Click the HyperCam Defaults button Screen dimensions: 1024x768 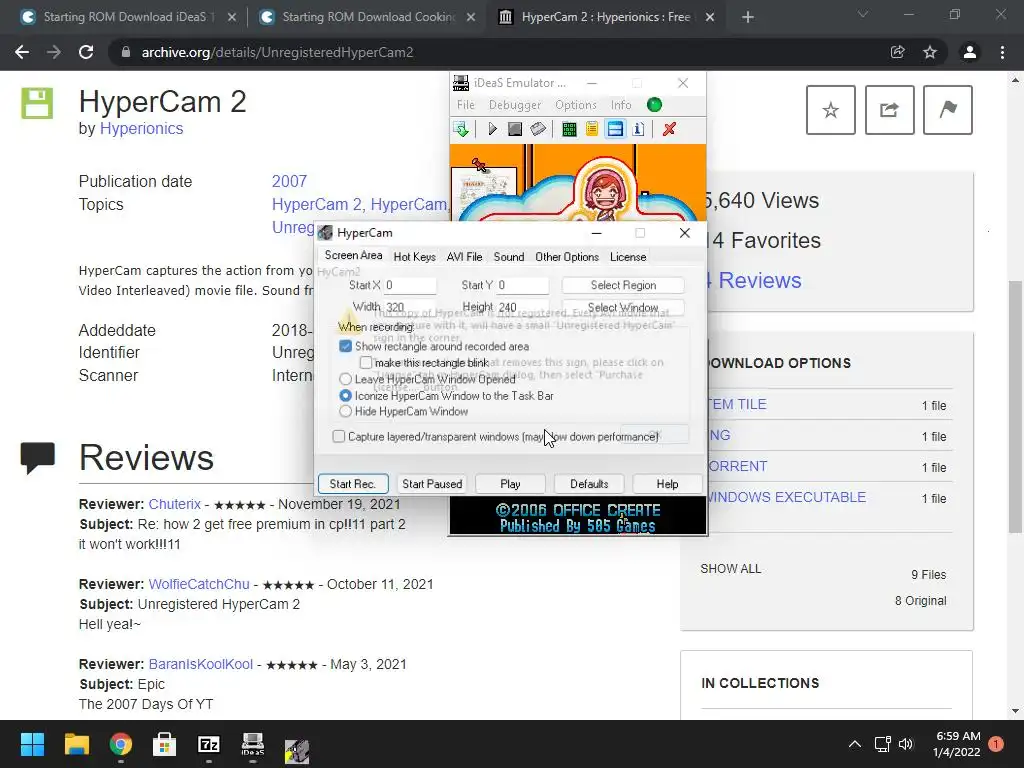coord(589,484)
